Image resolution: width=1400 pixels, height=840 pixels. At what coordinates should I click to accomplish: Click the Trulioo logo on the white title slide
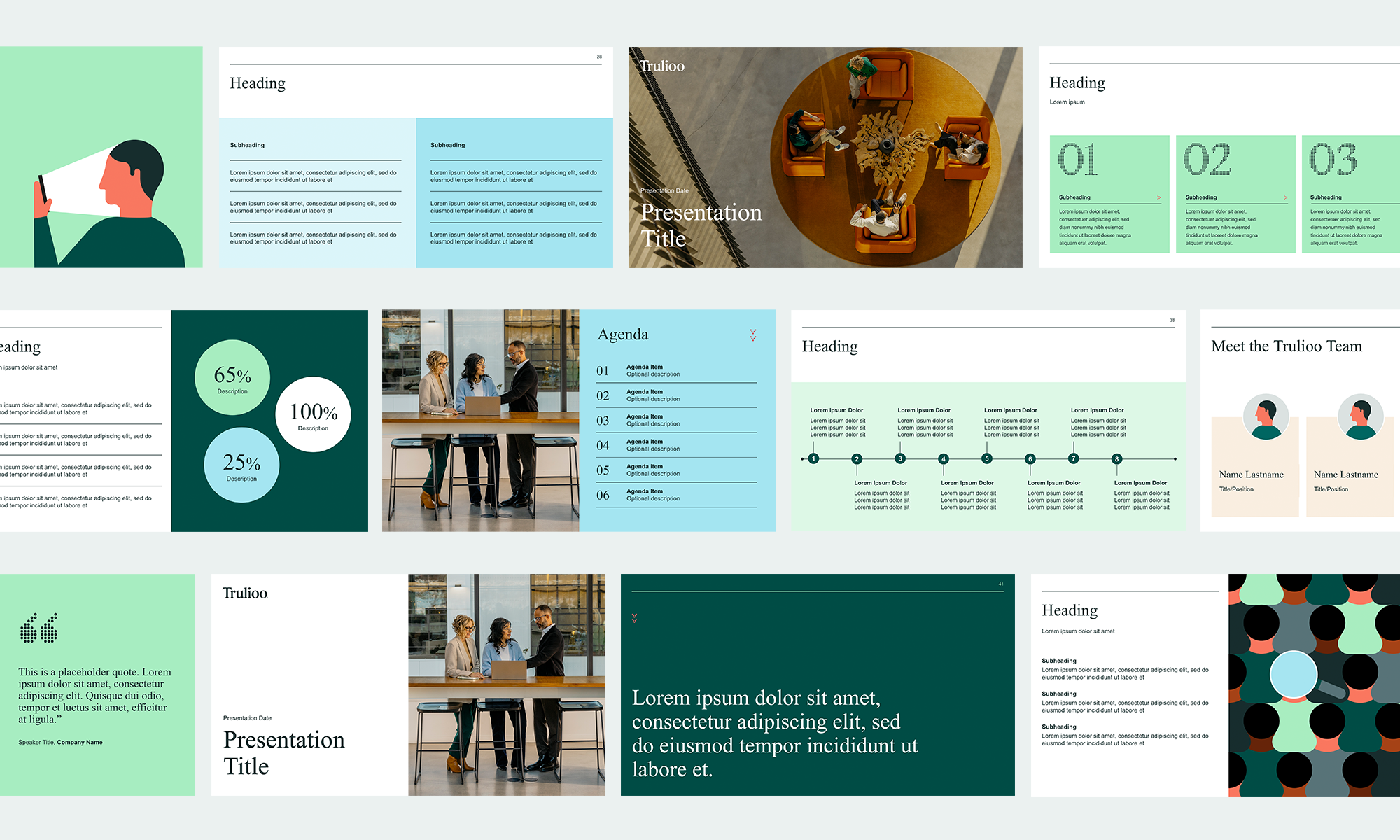(244, 593)
